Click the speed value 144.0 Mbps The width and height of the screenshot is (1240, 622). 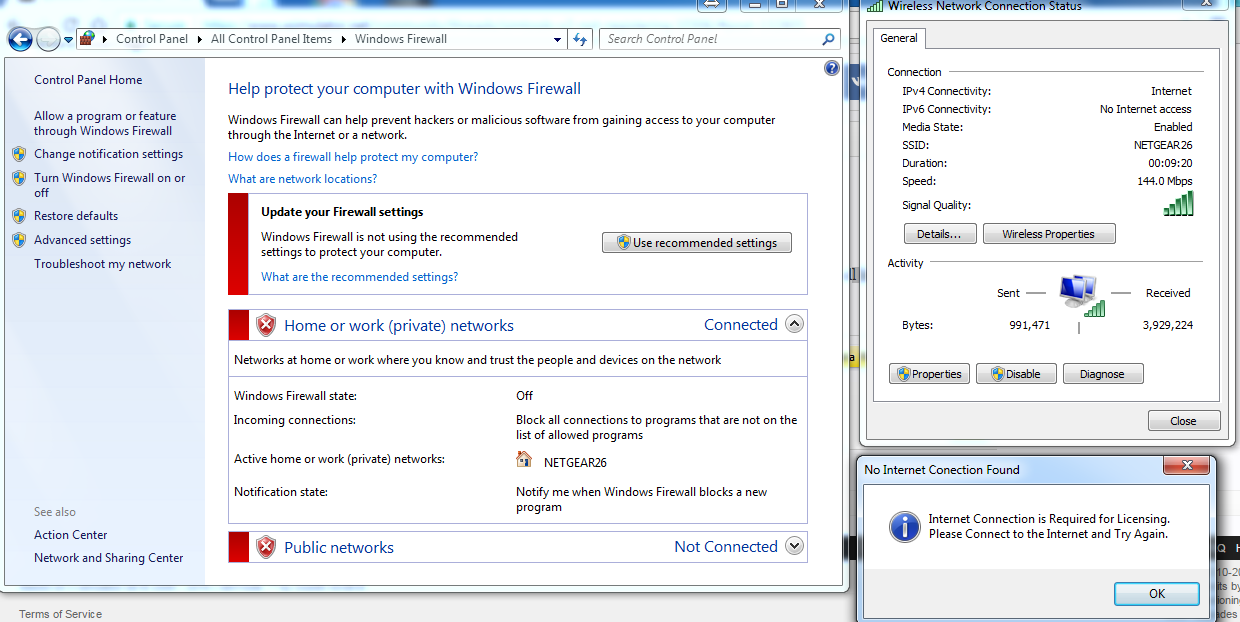1165,181
